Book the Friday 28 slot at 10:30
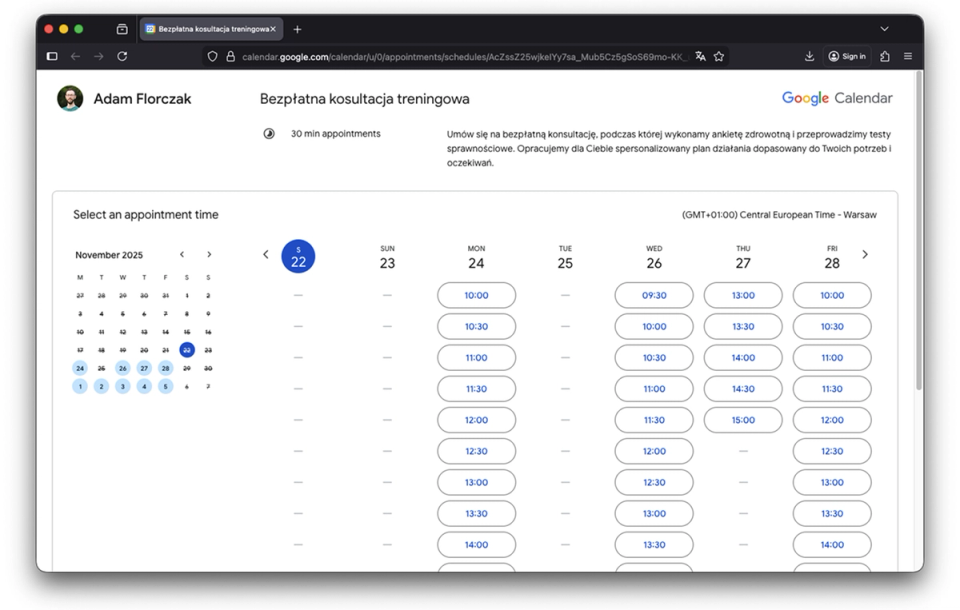960x610 pixels. tap(832, 326)
